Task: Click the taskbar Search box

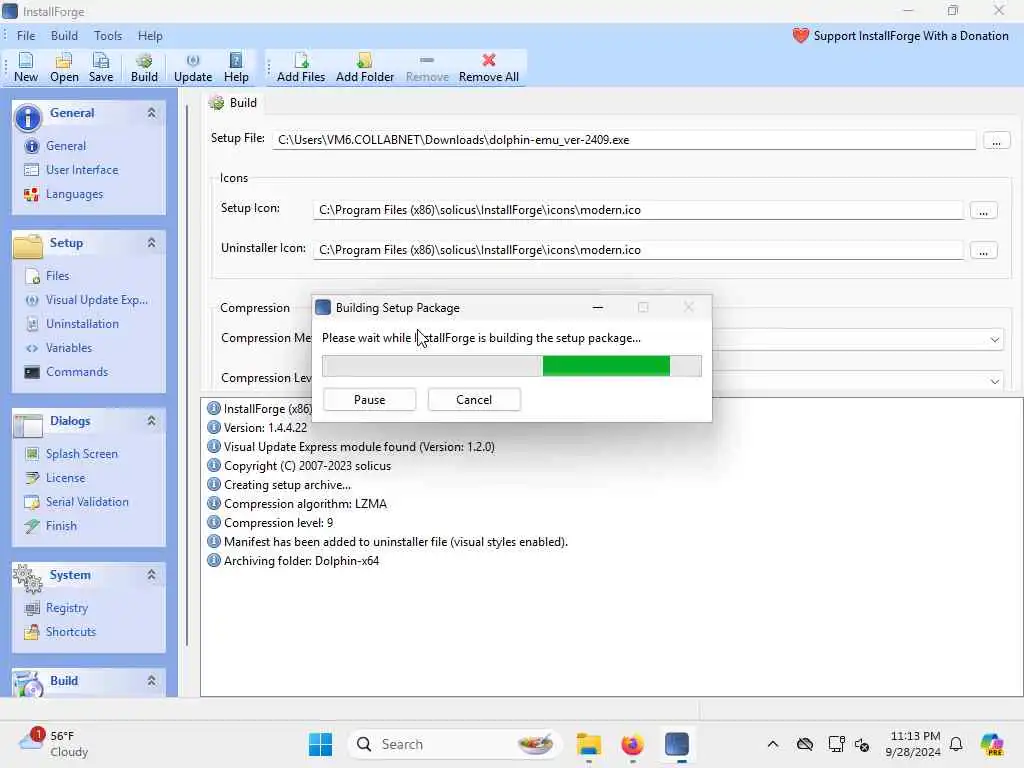Action: 455,744
